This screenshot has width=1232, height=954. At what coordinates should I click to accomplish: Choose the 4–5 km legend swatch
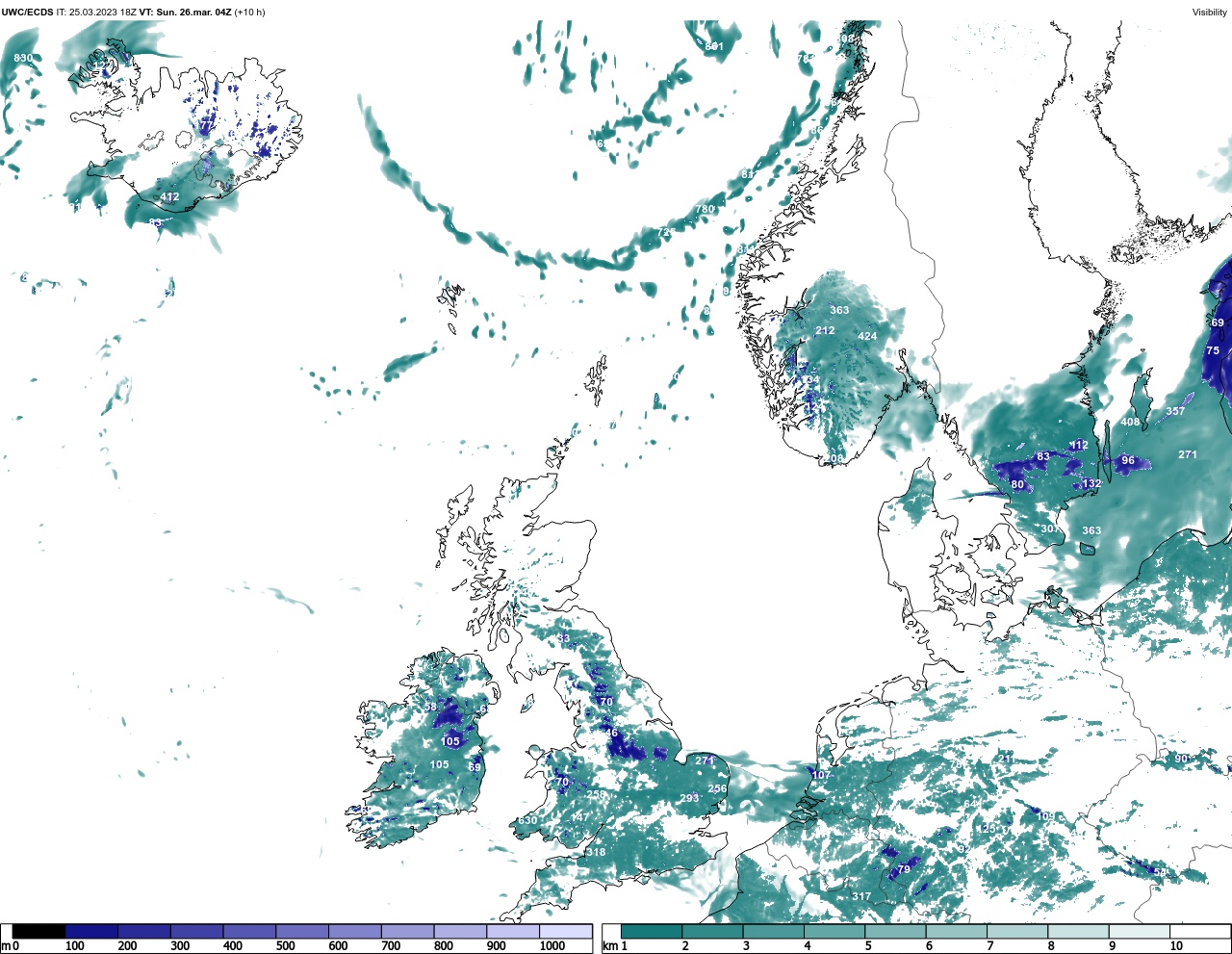(x=834, y=931)
